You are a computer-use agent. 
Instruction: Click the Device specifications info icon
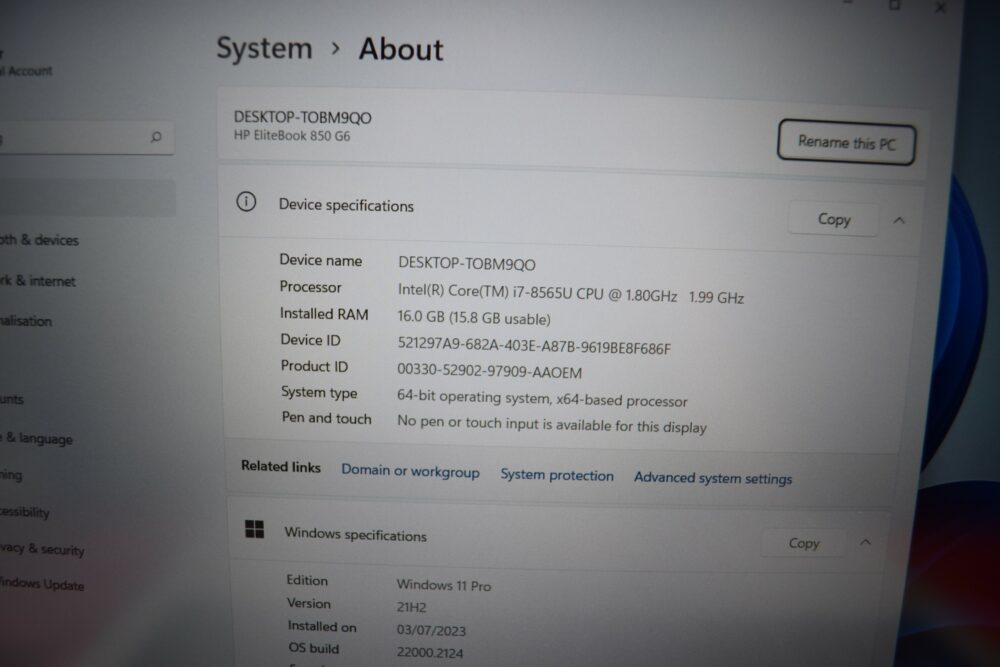[246, 202]
